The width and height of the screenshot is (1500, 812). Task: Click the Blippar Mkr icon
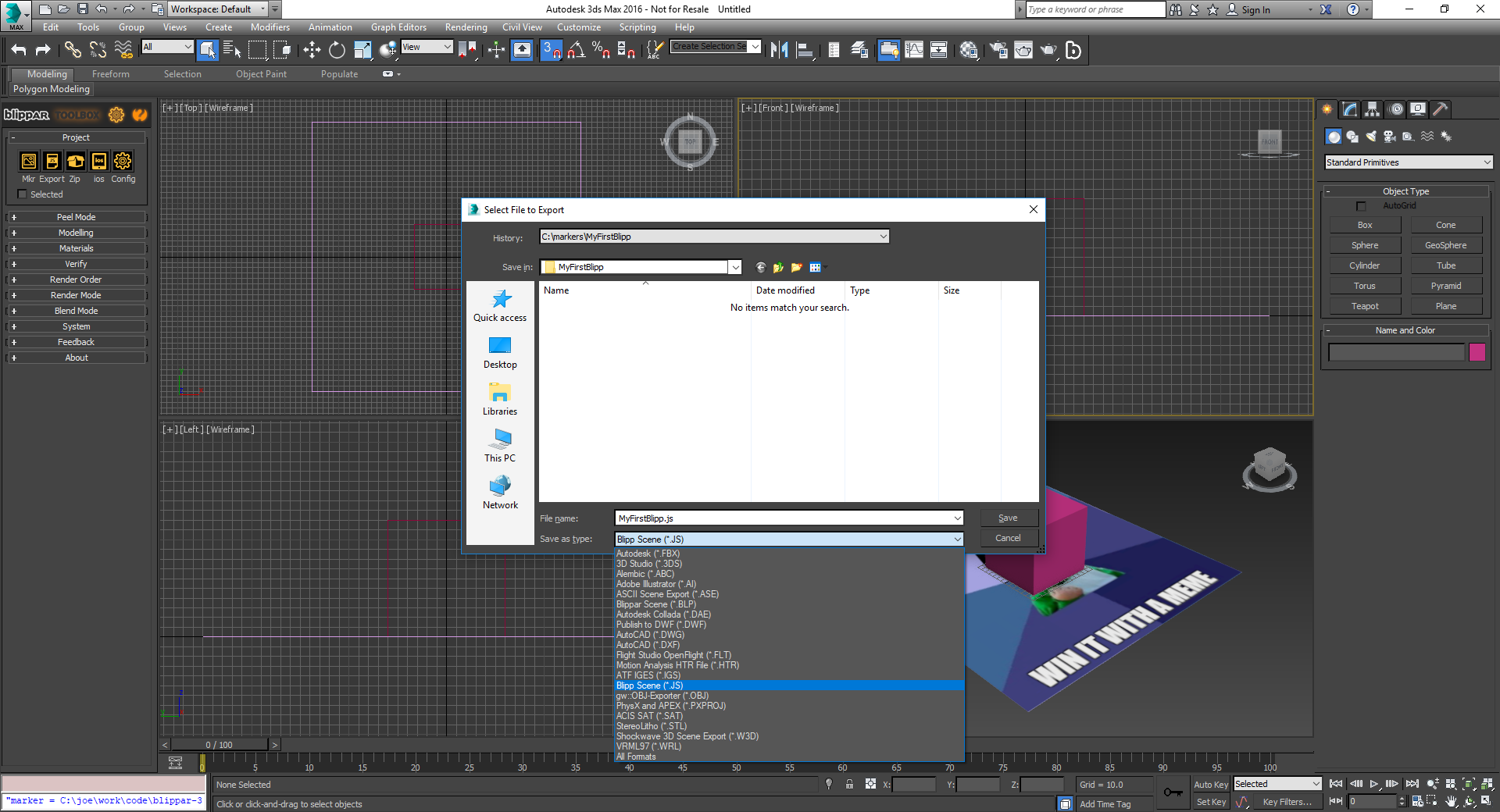click(x=28, y=161)
